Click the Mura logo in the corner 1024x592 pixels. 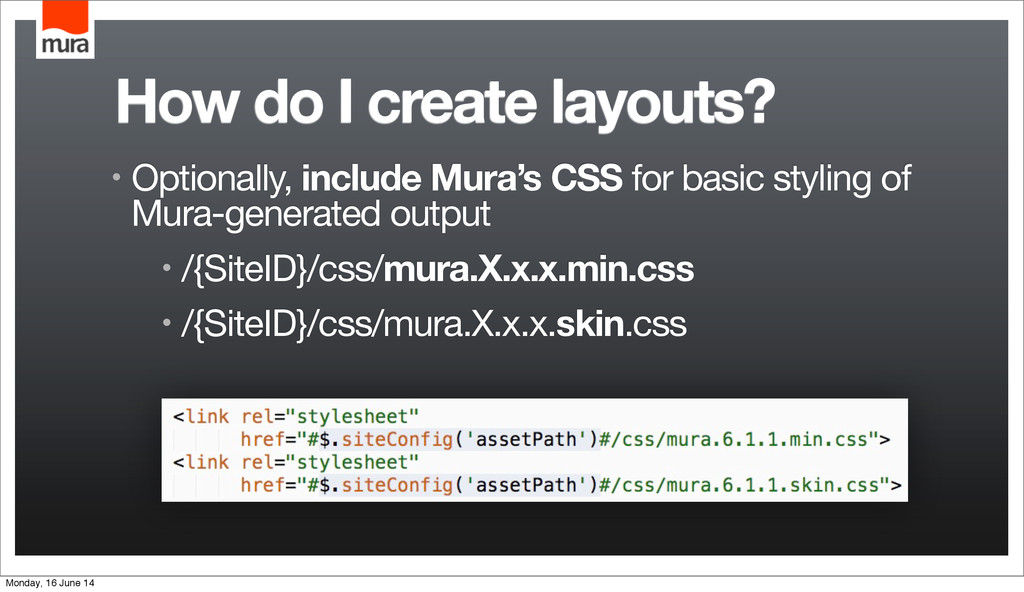[65, 30]
